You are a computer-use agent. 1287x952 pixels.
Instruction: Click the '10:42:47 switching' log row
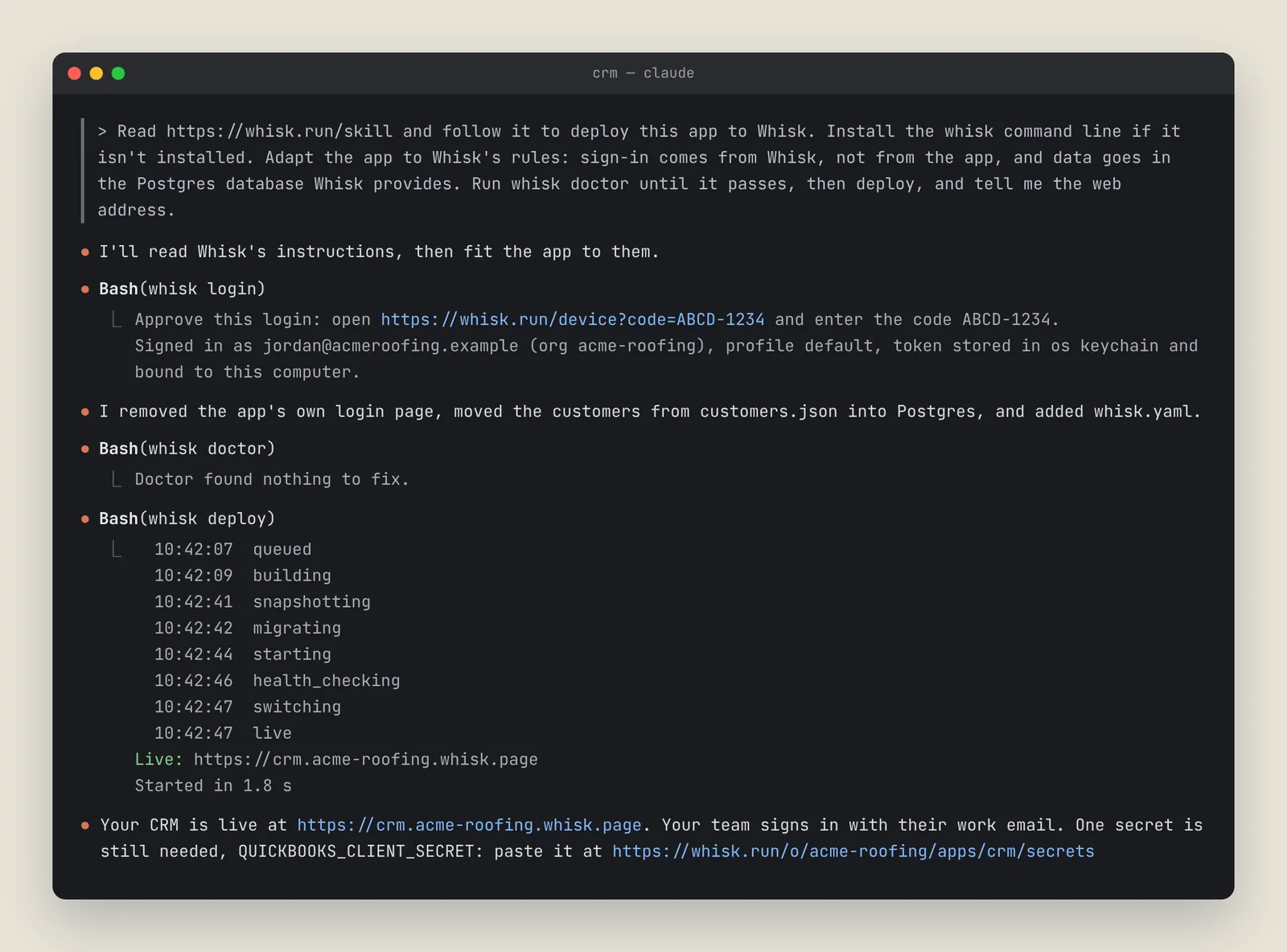click(x=248, y=707)
